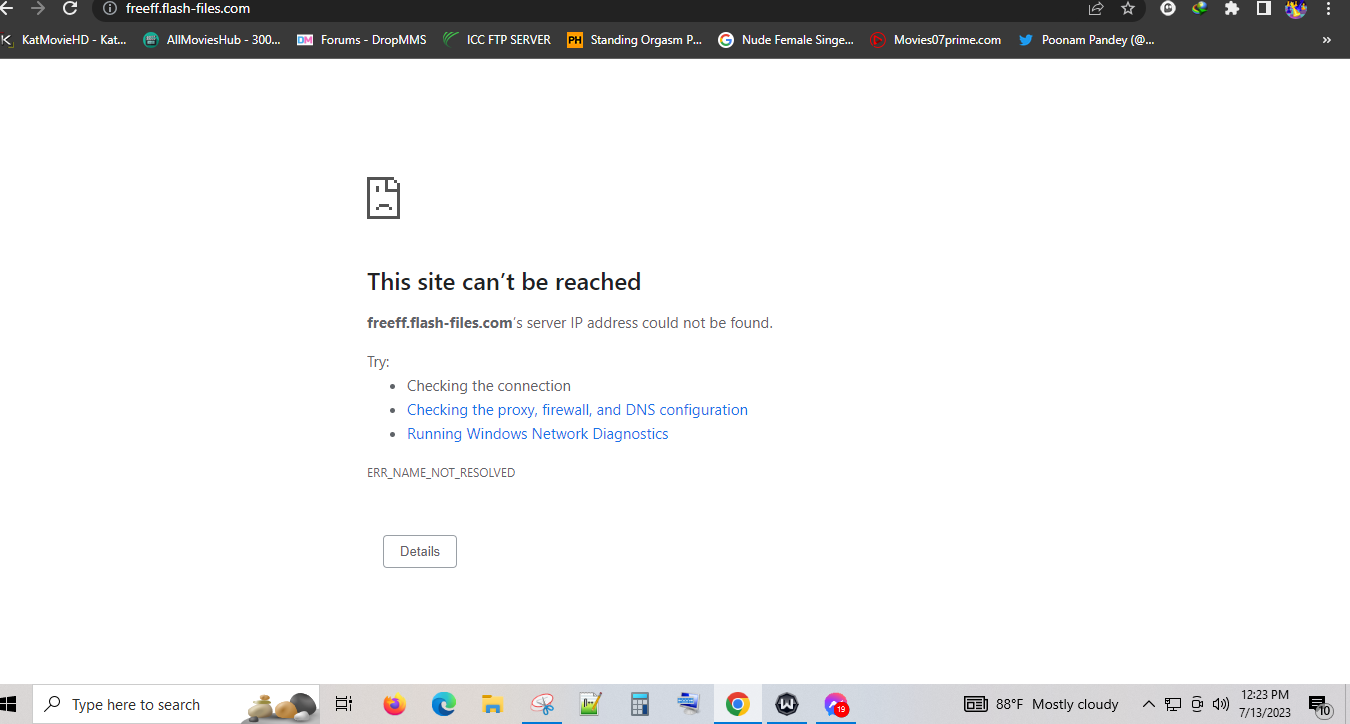
Task: Open the weather widget showing 88°F Mostly cloudy
Action: 1041,704
